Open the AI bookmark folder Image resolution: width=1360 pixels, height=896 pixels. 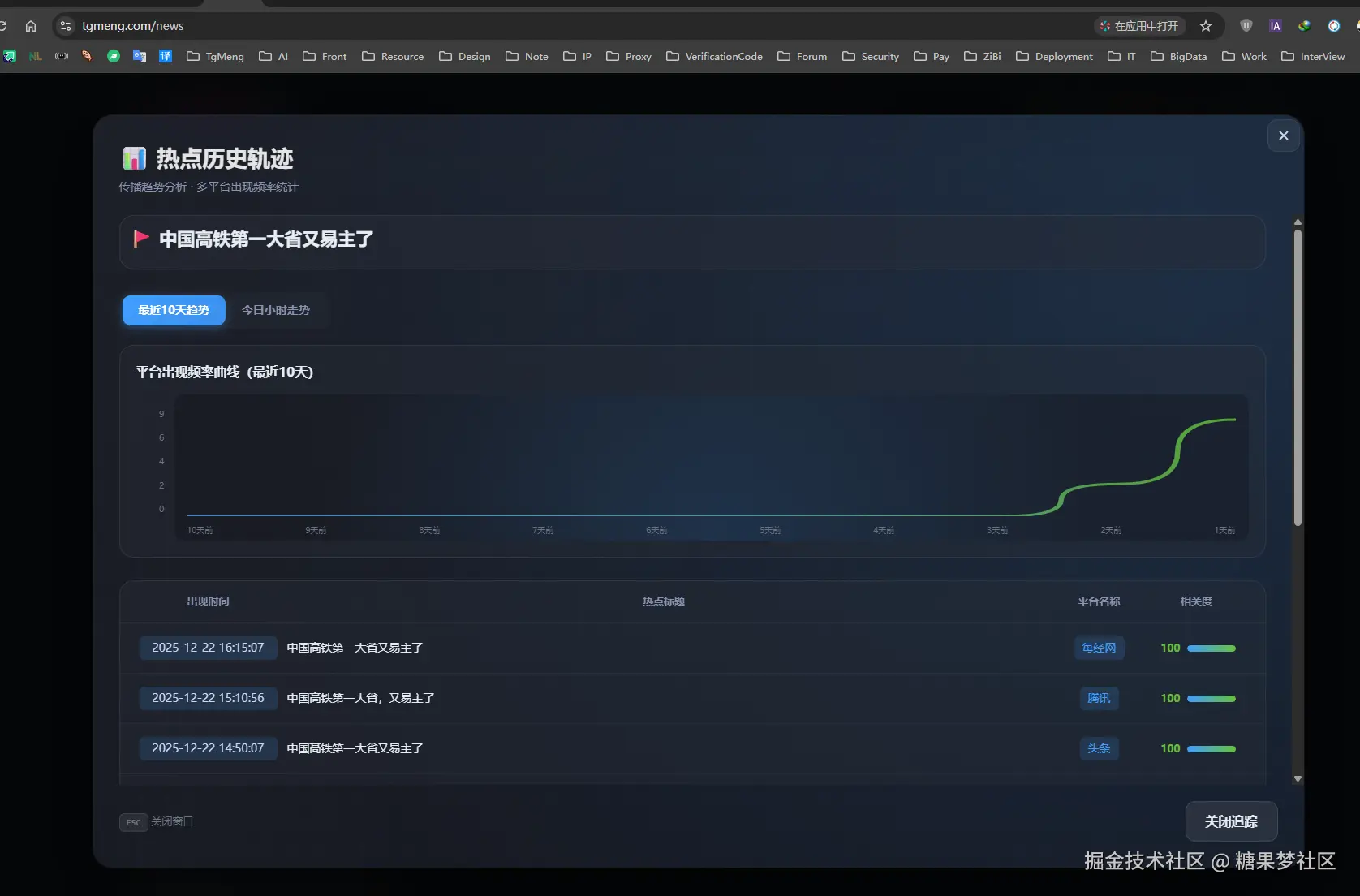tap(273, 56)
